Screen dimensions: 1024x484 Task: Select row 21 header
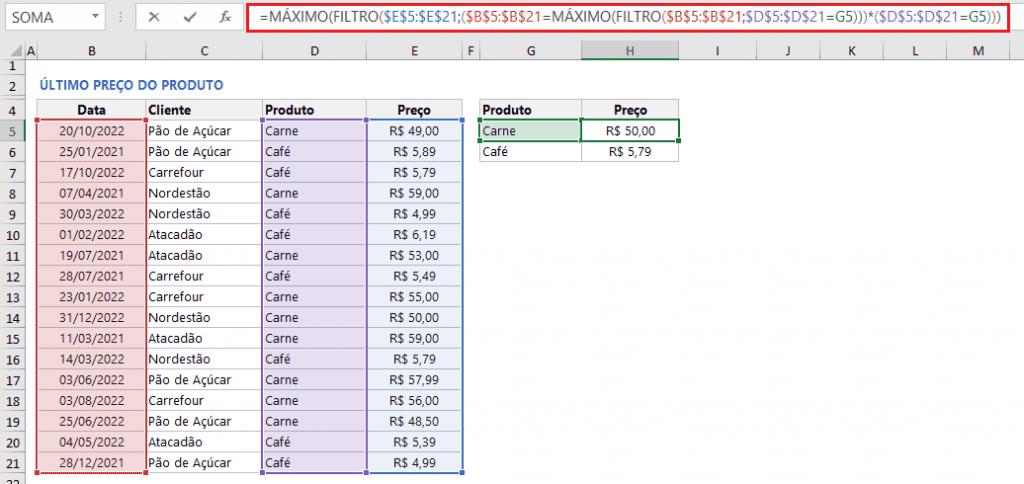coord(12,462)
